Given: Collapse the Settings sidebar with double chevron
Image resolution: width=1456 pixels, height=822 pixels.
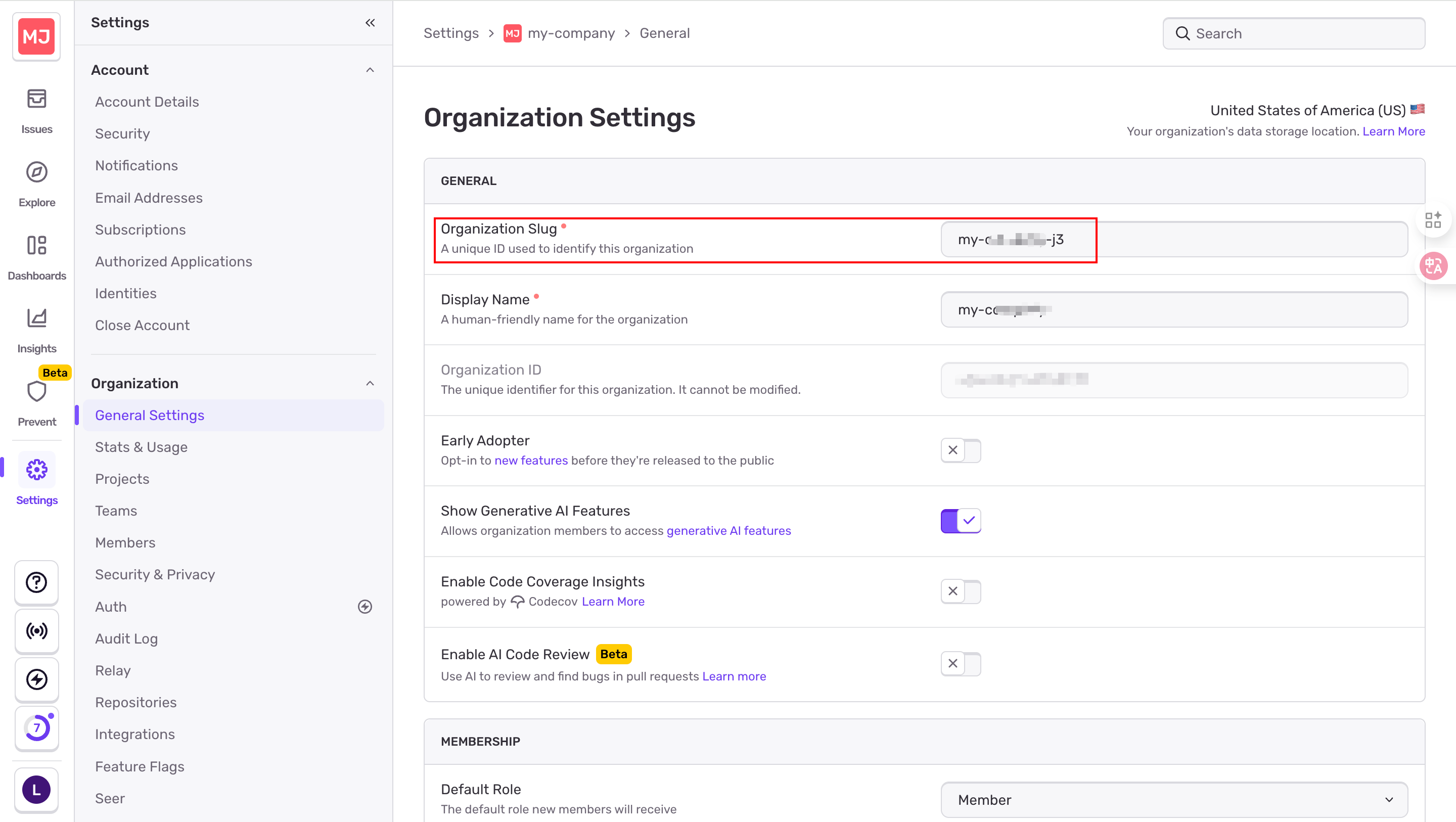Looking at the screenshot, I should pyautogui.click(x=370, y=23).
